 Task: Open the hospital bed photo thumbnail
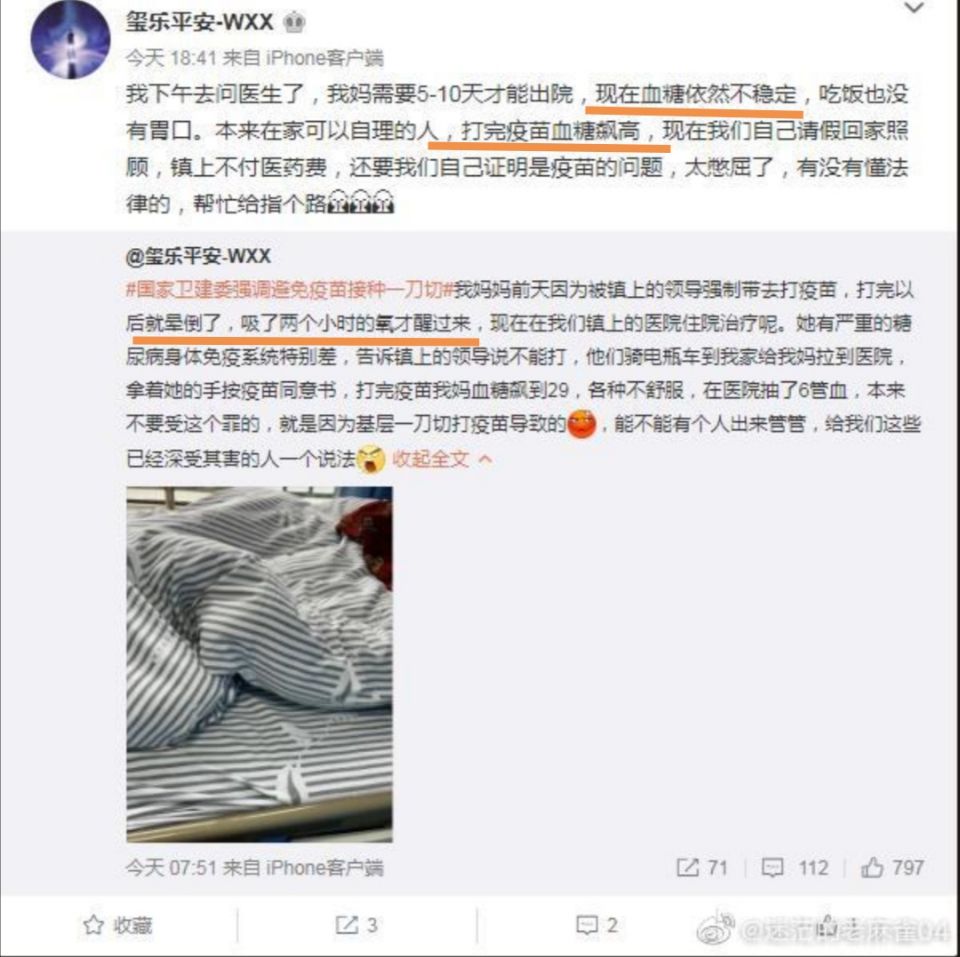[260, 664]
